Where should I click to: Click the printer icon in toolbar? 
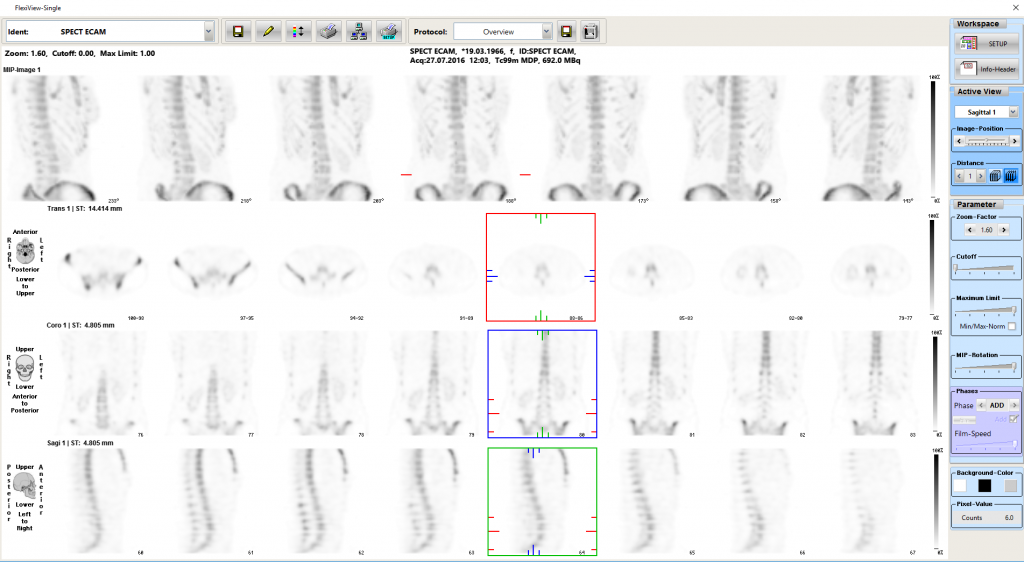328,32
